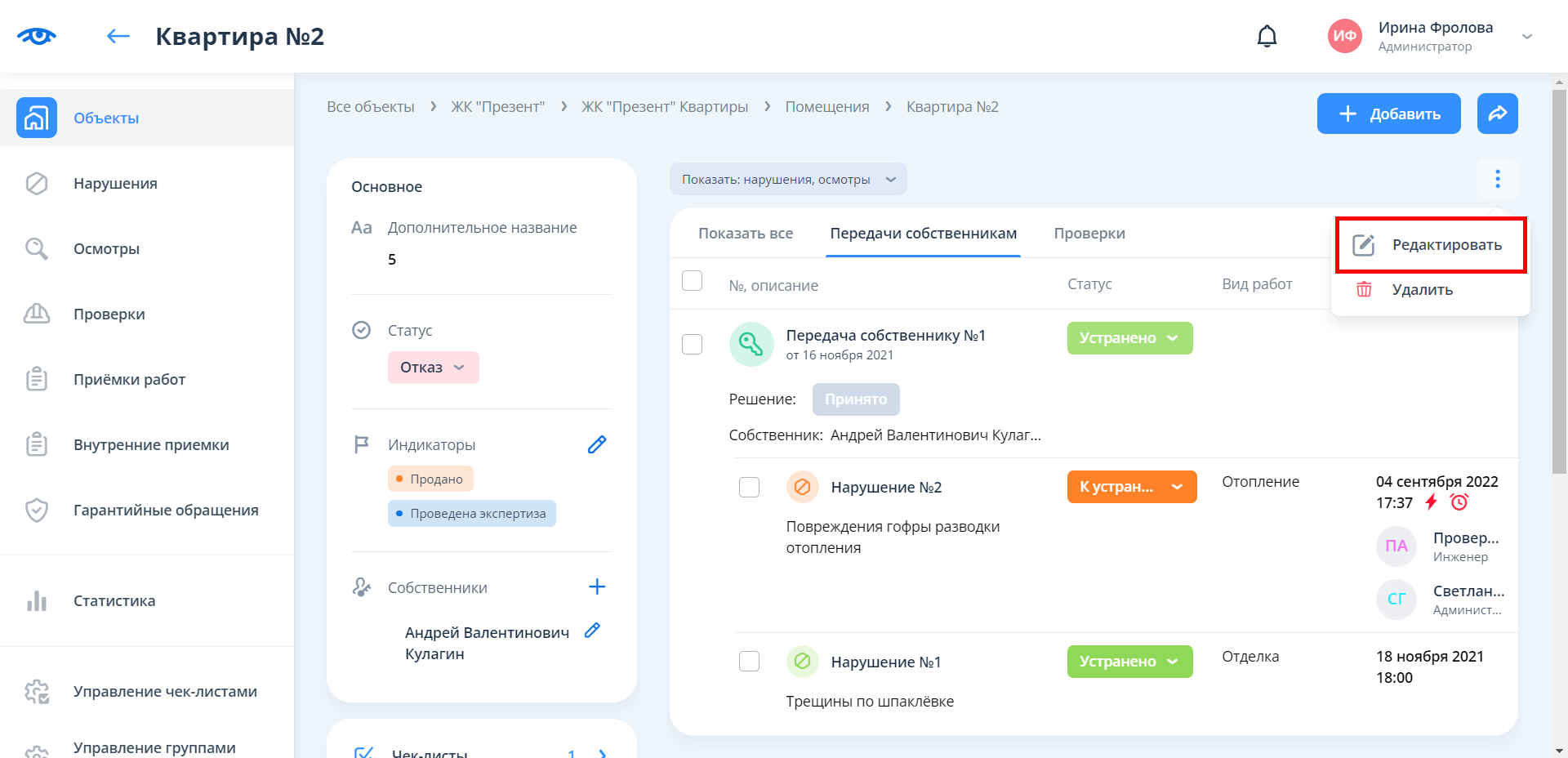Switch to the Проверки tab
The width and height of the screenshot is (1568, 758).
pos(1089,234)
